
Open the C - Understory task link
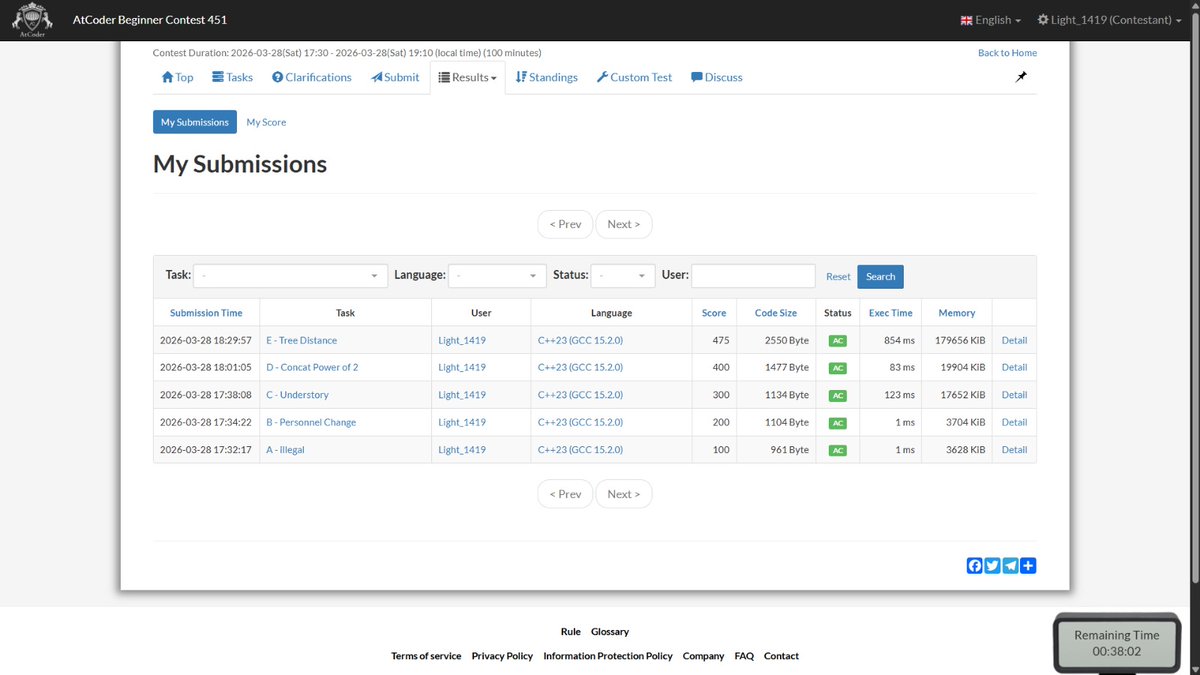[x=297, y=395]
